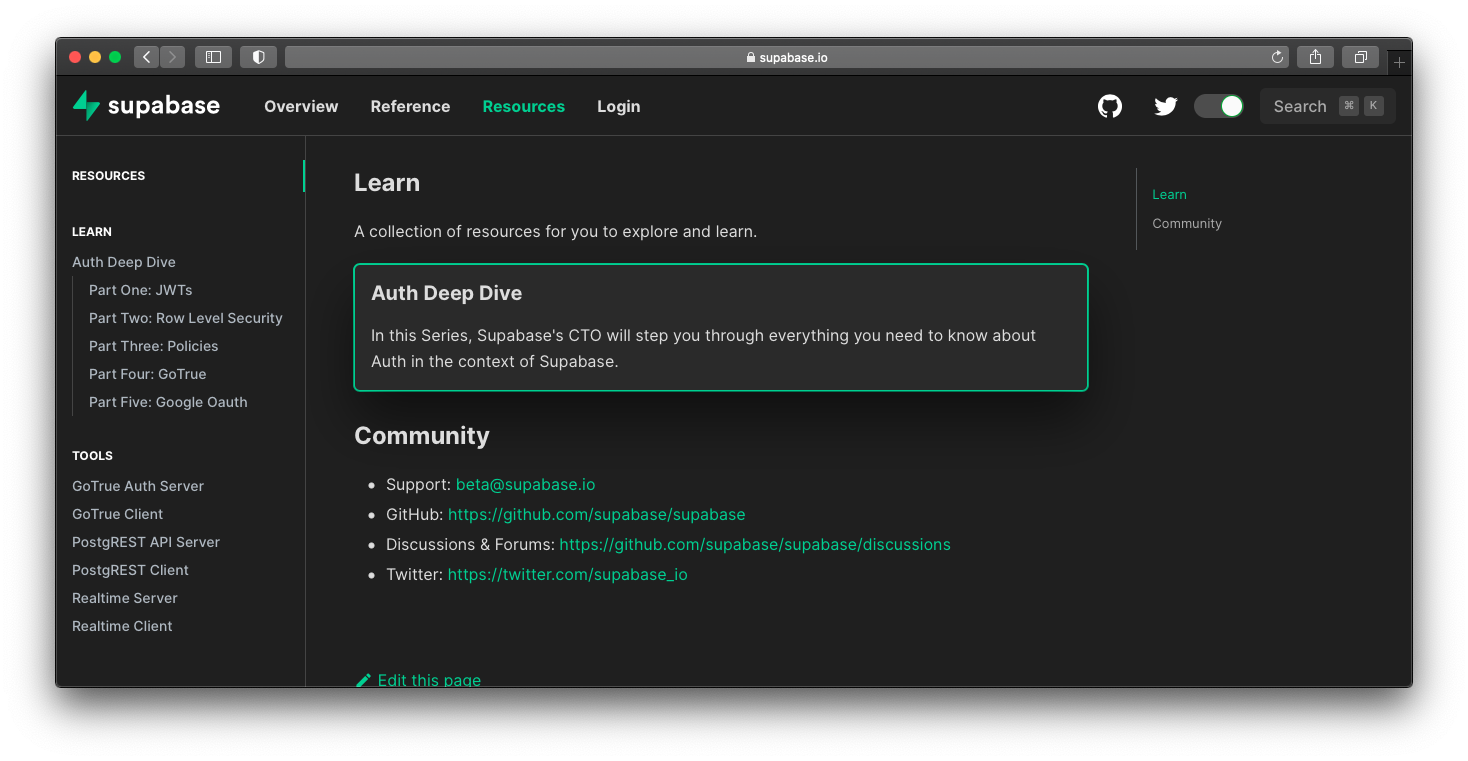Click the Edit this page link
Image resolution: width=1468 pixels, height=761 pixels.
pos(429,680)
